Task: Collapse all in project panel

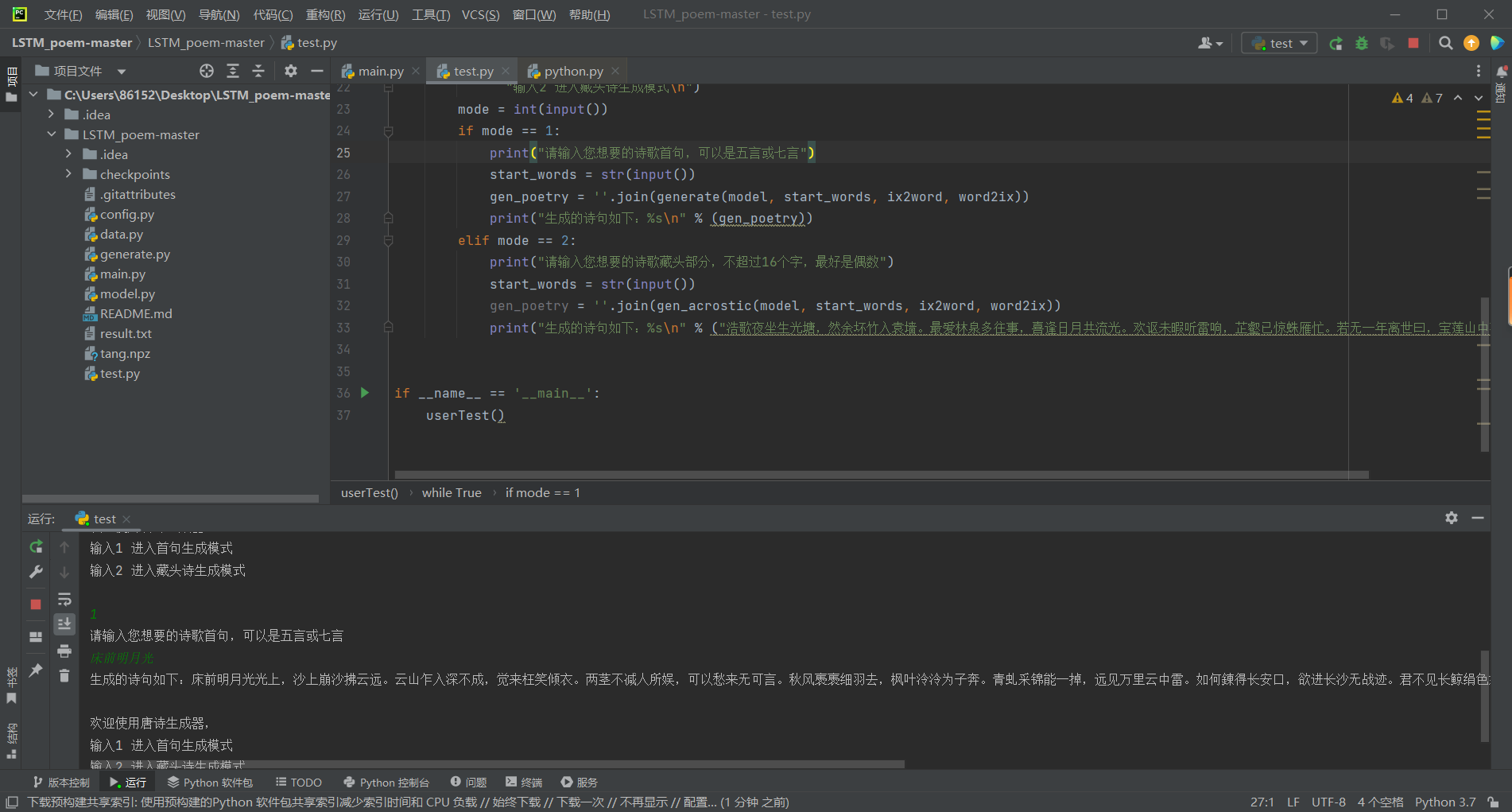Action: 258,71
